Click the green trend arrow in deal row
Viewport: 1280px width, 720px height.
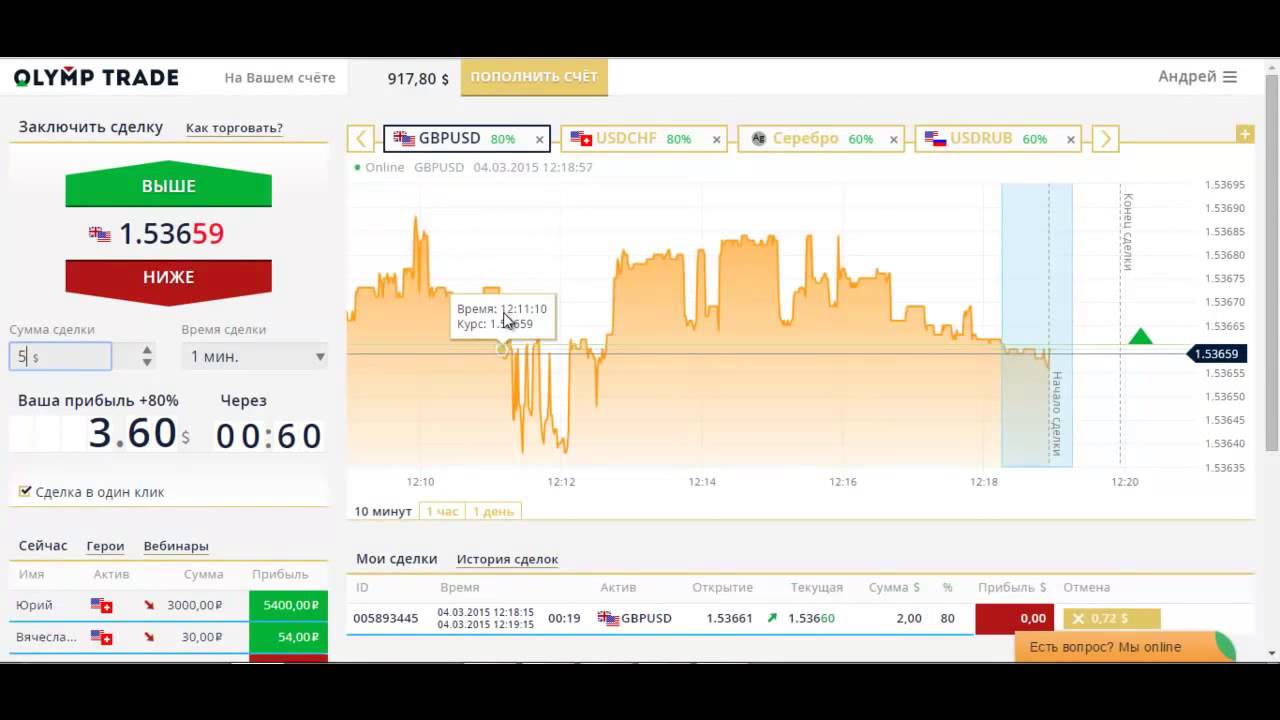pyautogui.click(x=771, y=618)
